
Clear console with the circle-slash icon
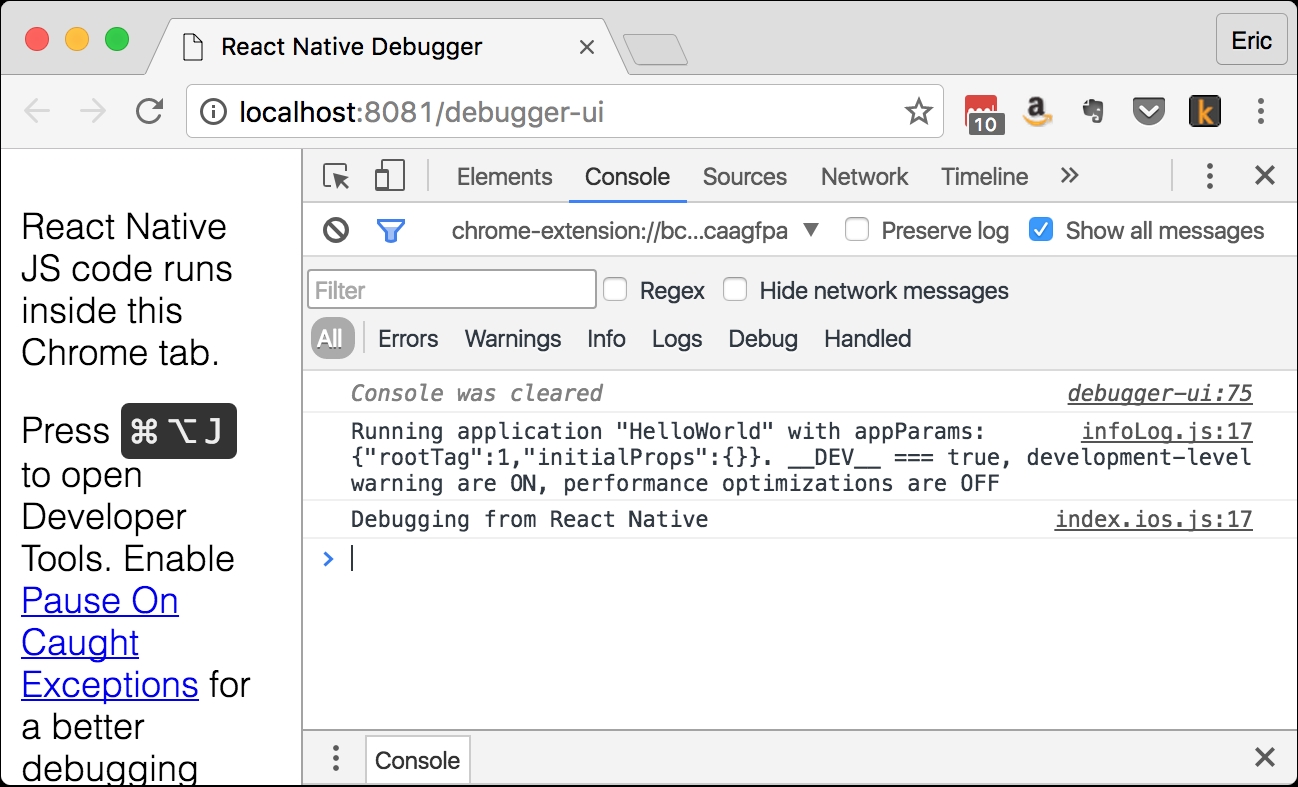pos(336,231)
